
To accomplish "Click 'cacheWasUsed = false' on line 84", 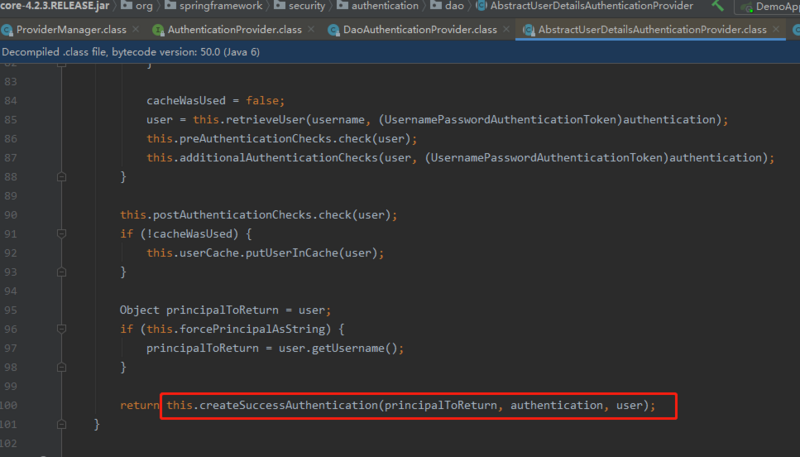I will [213, 100].
